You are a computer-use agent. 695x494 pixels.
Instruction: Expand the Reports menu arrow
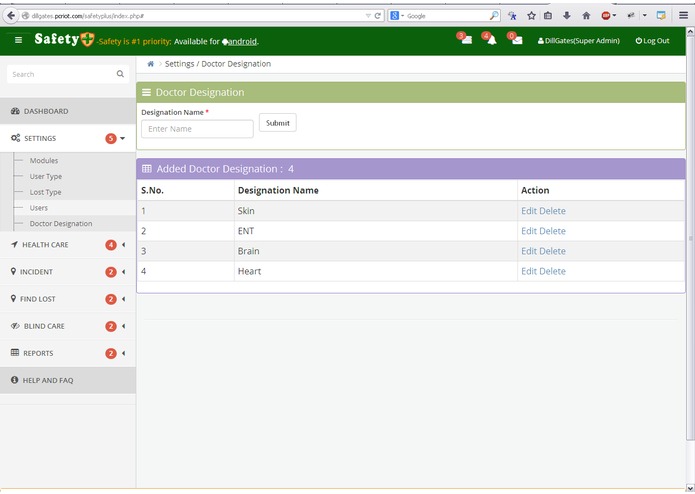[124, 353]
